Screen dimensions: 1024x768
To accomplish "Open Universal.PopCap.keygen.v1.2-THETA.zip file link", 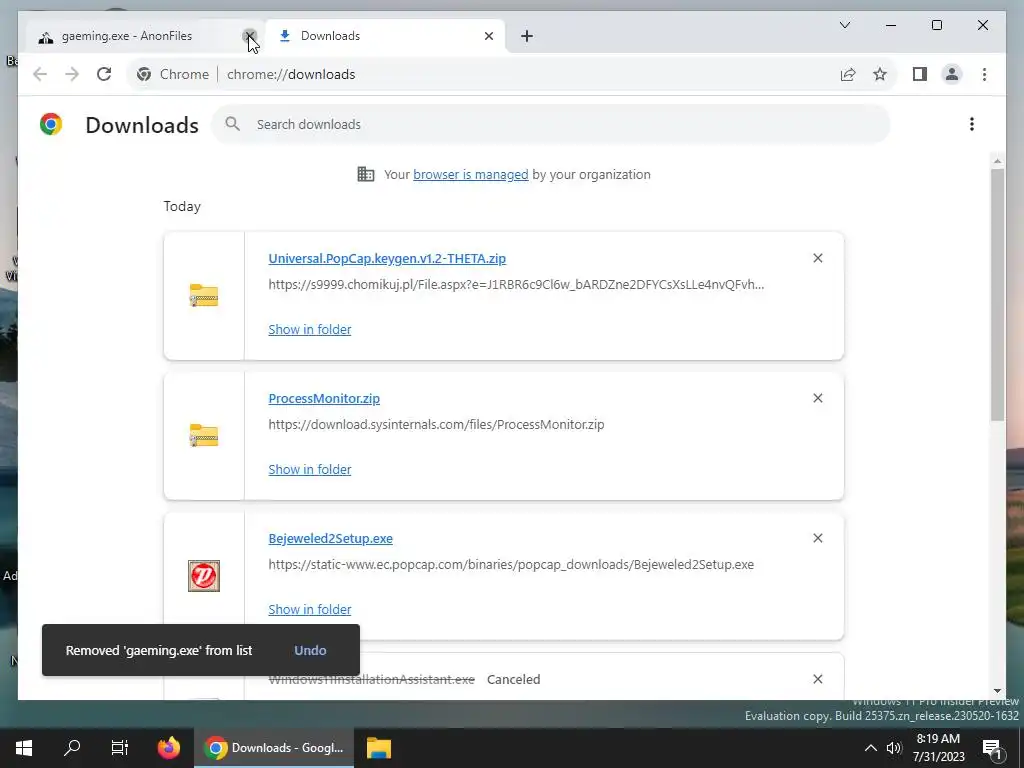I will pos(387,258).
